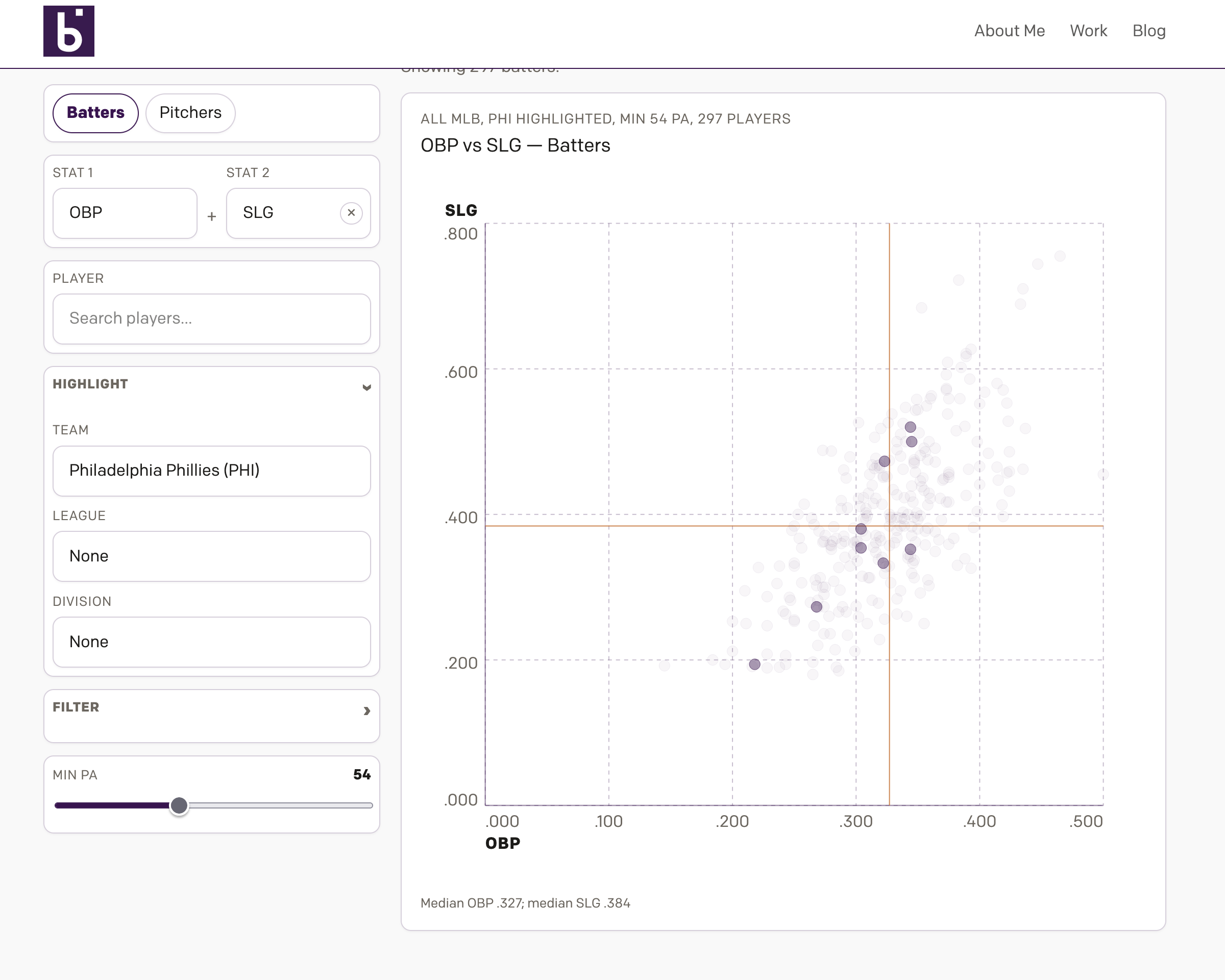Click the FILTER section header
Image resolution: width=1225 pixels, height=980 pixels.
coord(76,707)
